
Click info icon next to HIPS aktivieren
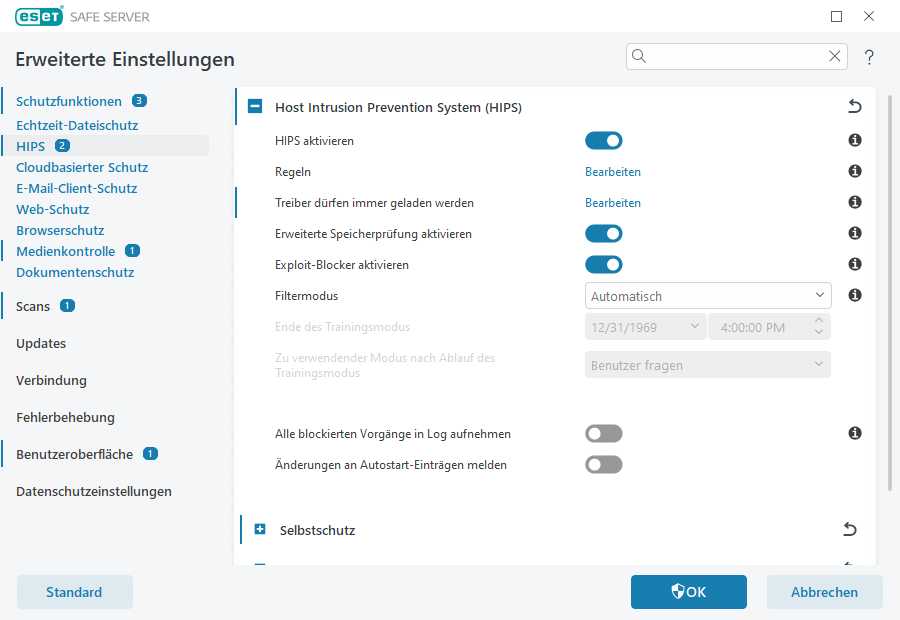tap(855, 141)
